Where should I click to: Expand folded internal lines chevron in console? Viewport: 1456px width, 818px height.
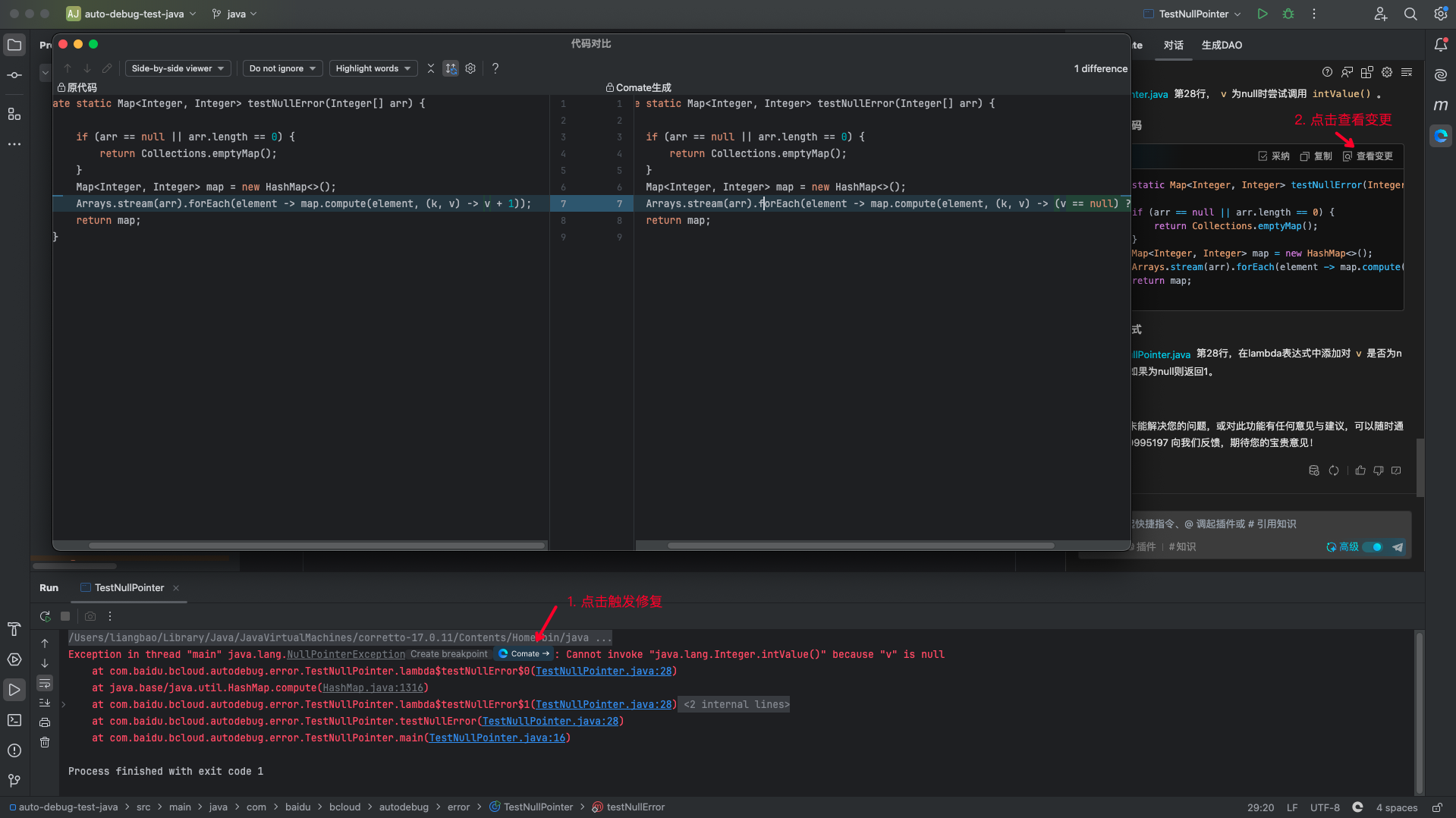point(63,704)
